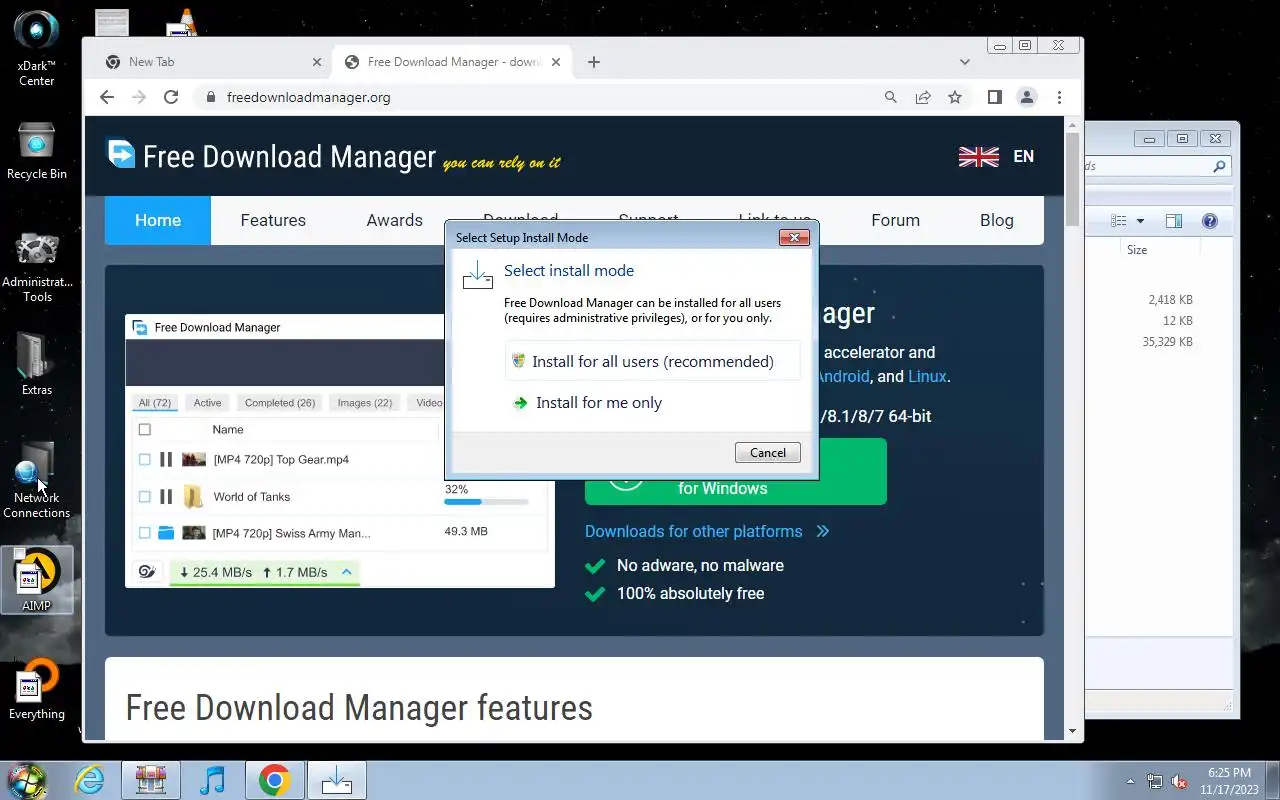Screen dimensions: 1280x800
Task: Open the Extras desktop icon
Action: coord(37,363)
